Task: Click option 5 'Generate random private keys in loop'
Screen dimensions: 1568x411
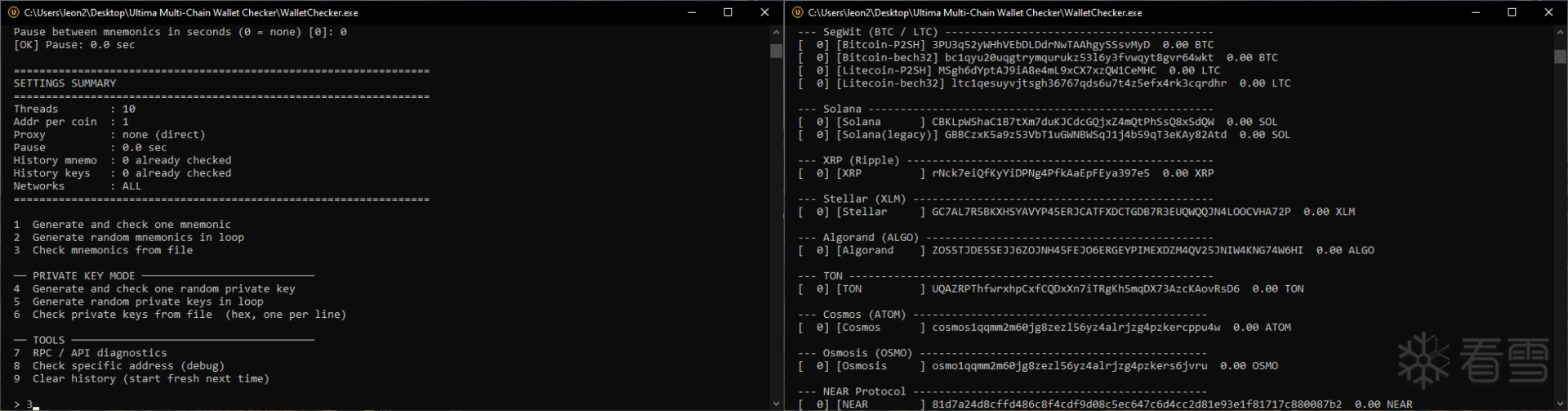Action: [139, 302]
